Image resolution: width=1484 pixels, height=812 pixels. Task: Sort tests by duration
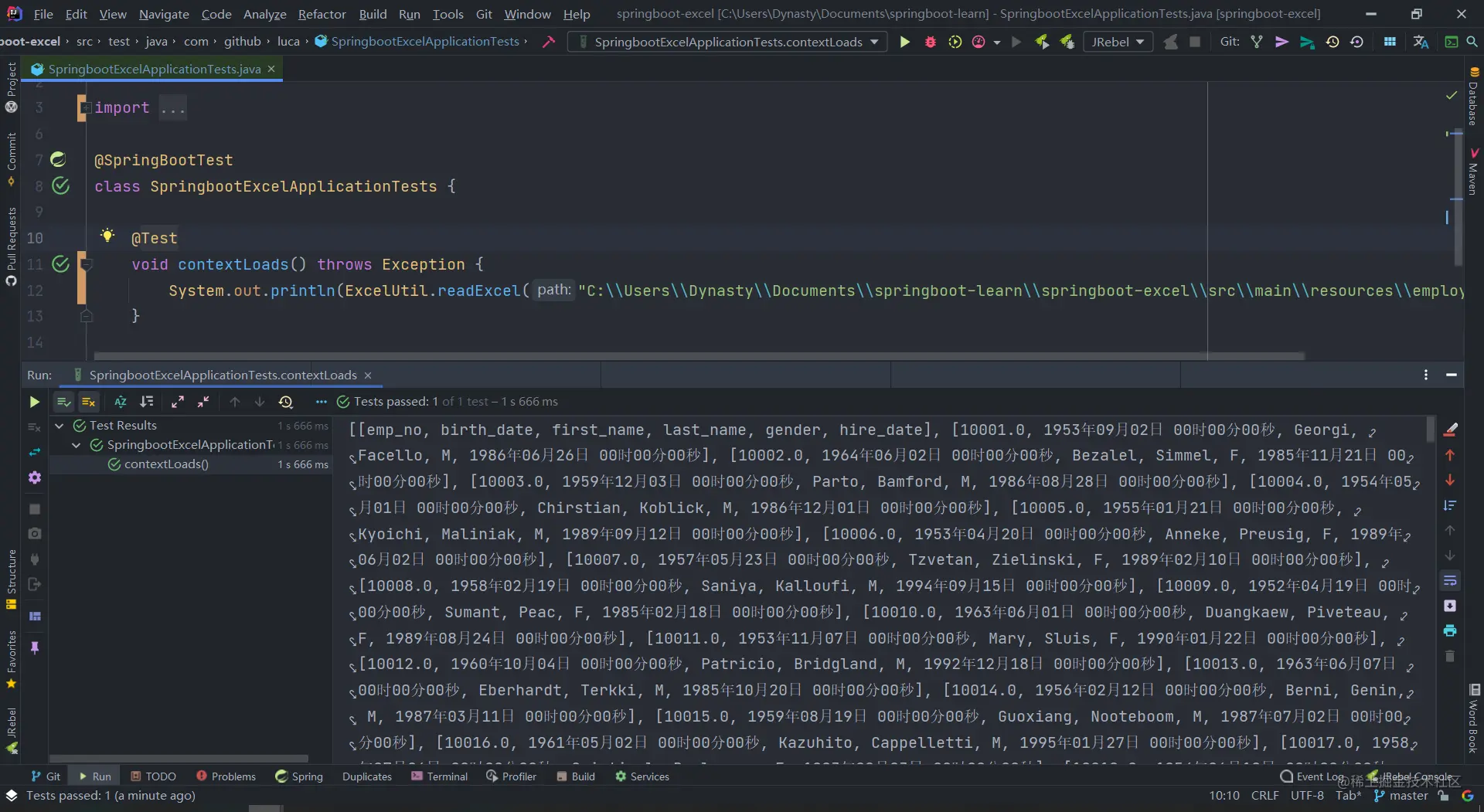(x=146, y=402)
